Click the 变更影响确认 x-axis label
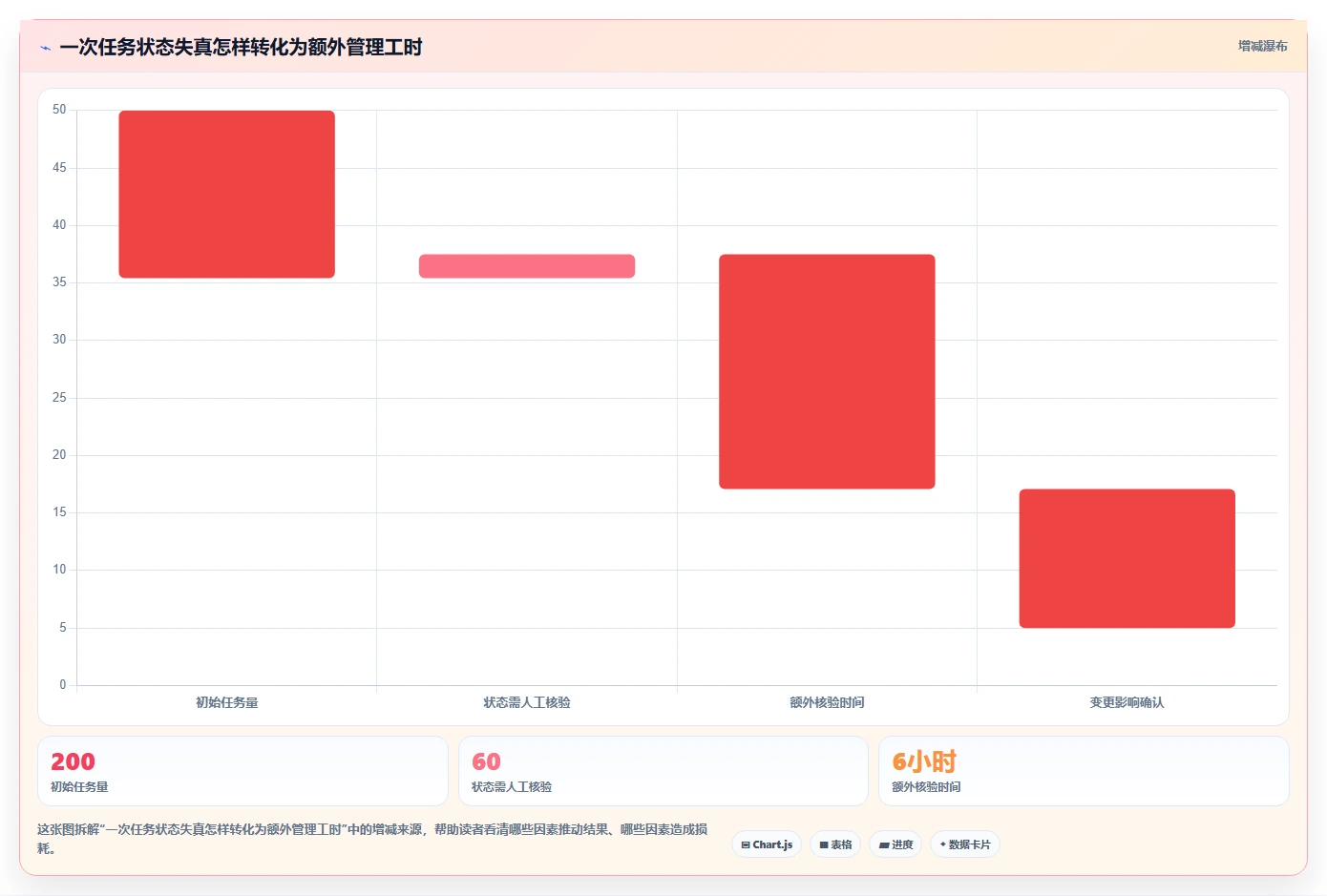1327x896 pixels. 1127,702
